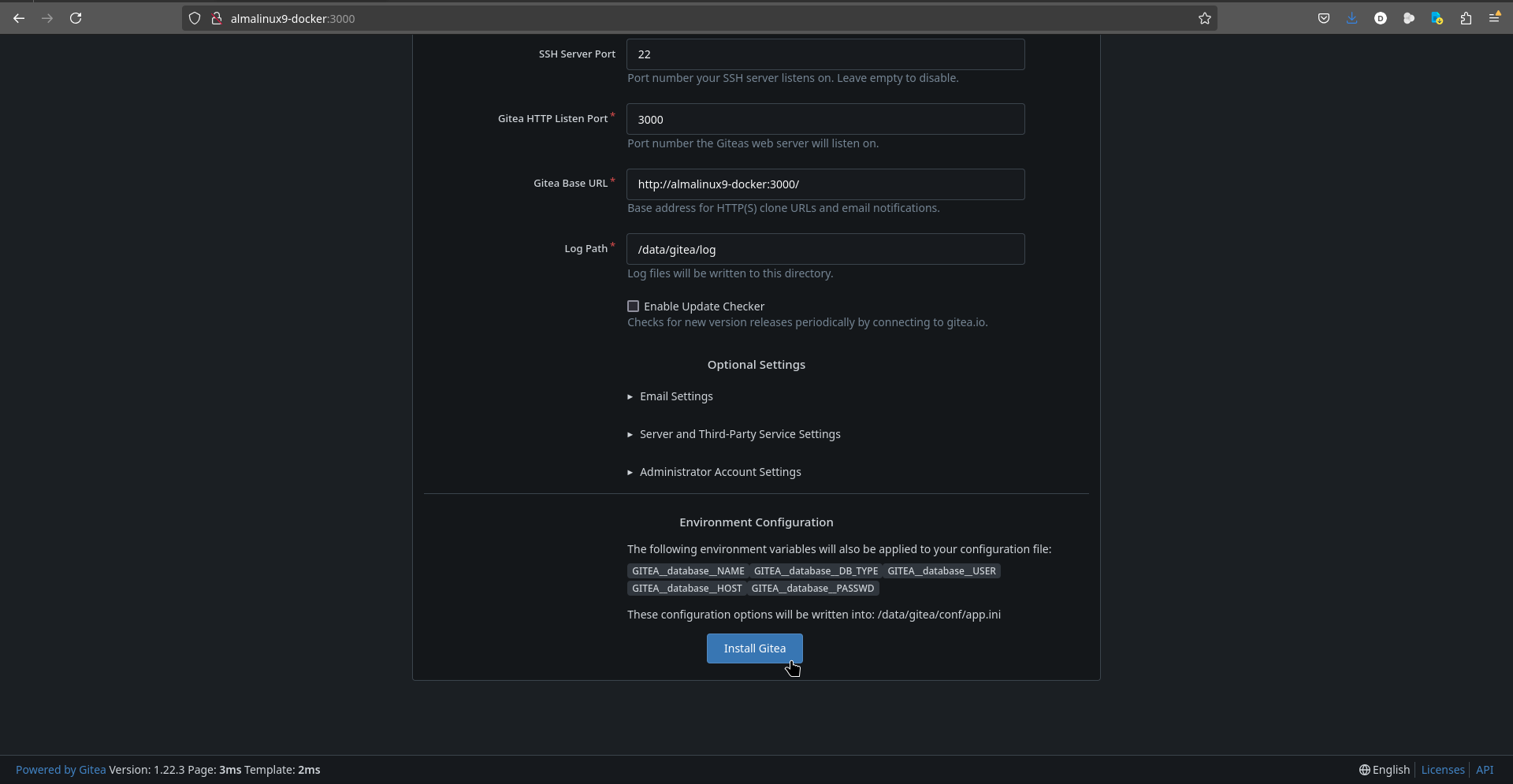Open the English language selector
This screenshot has width=1513, height=784.
point(1385,770)
